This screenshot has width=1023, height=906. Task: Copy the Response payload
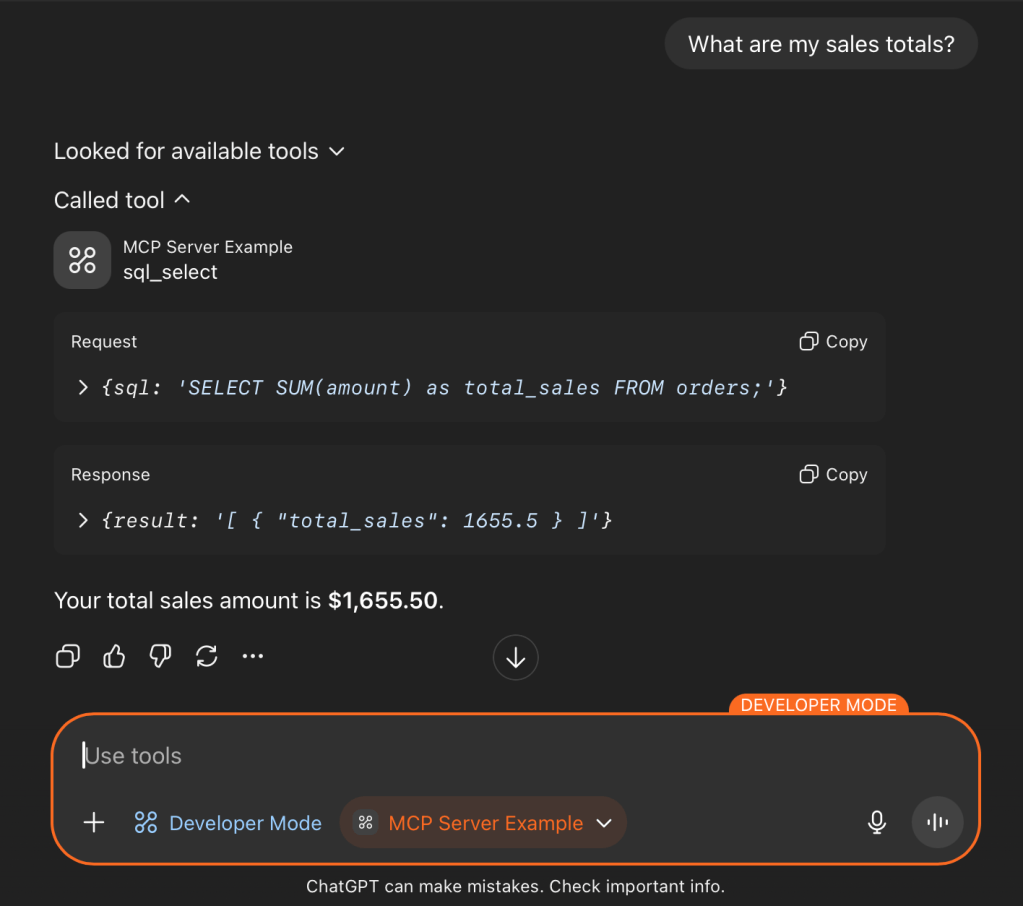[833, 475]
